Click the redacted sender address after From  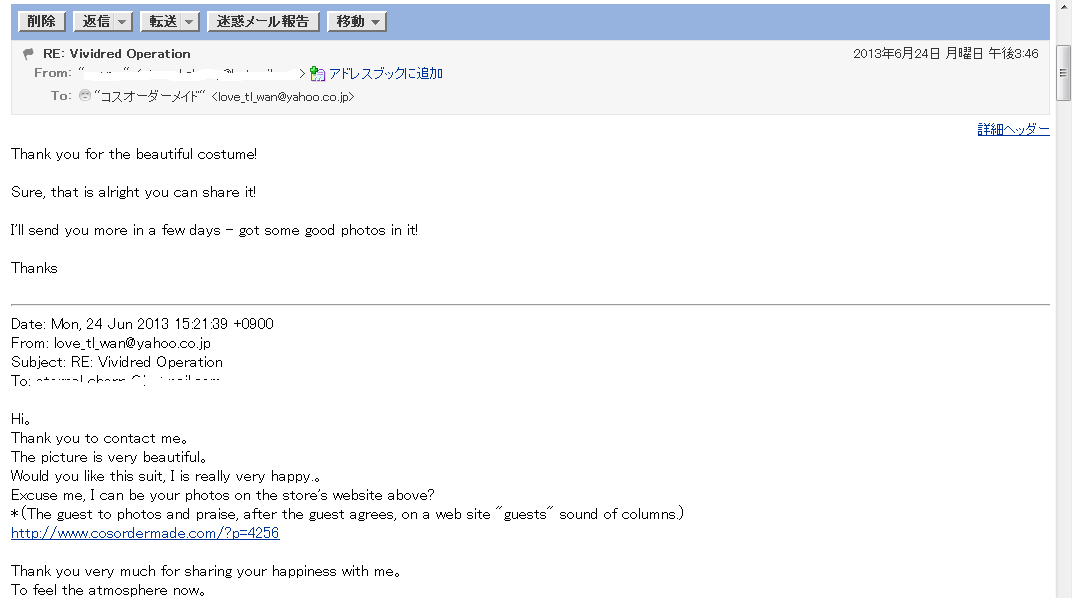pyautogui.click(x=191, y=72)
